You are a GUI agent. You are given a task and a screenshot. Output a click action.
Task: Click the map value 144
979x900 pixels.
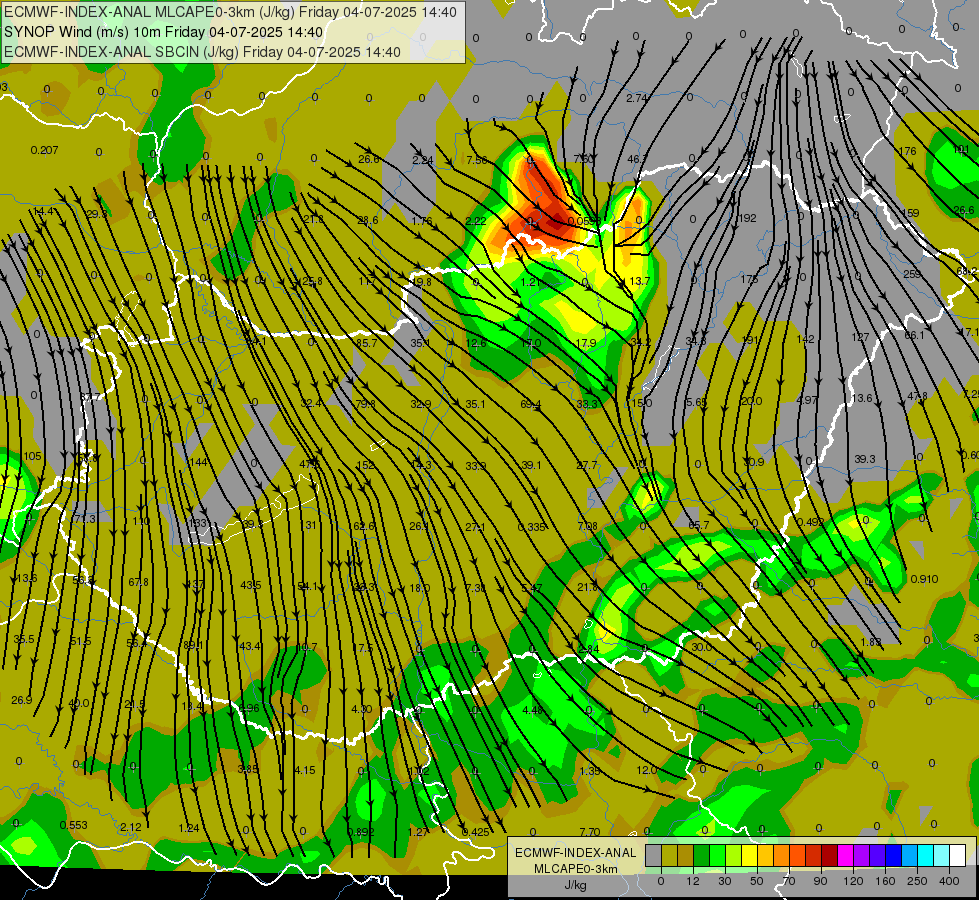pos(199,462)
